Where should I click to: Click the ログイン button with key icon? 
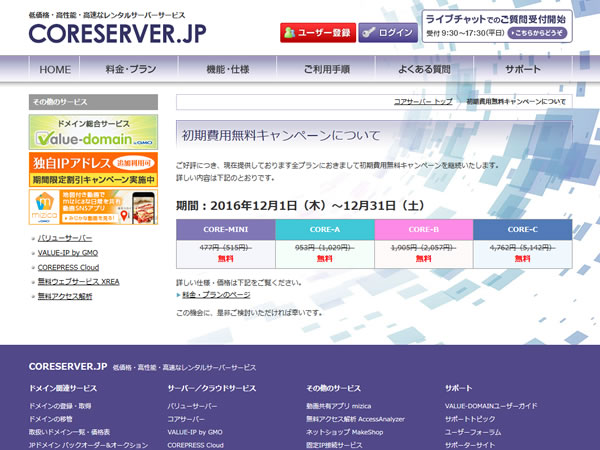point(388,33)
